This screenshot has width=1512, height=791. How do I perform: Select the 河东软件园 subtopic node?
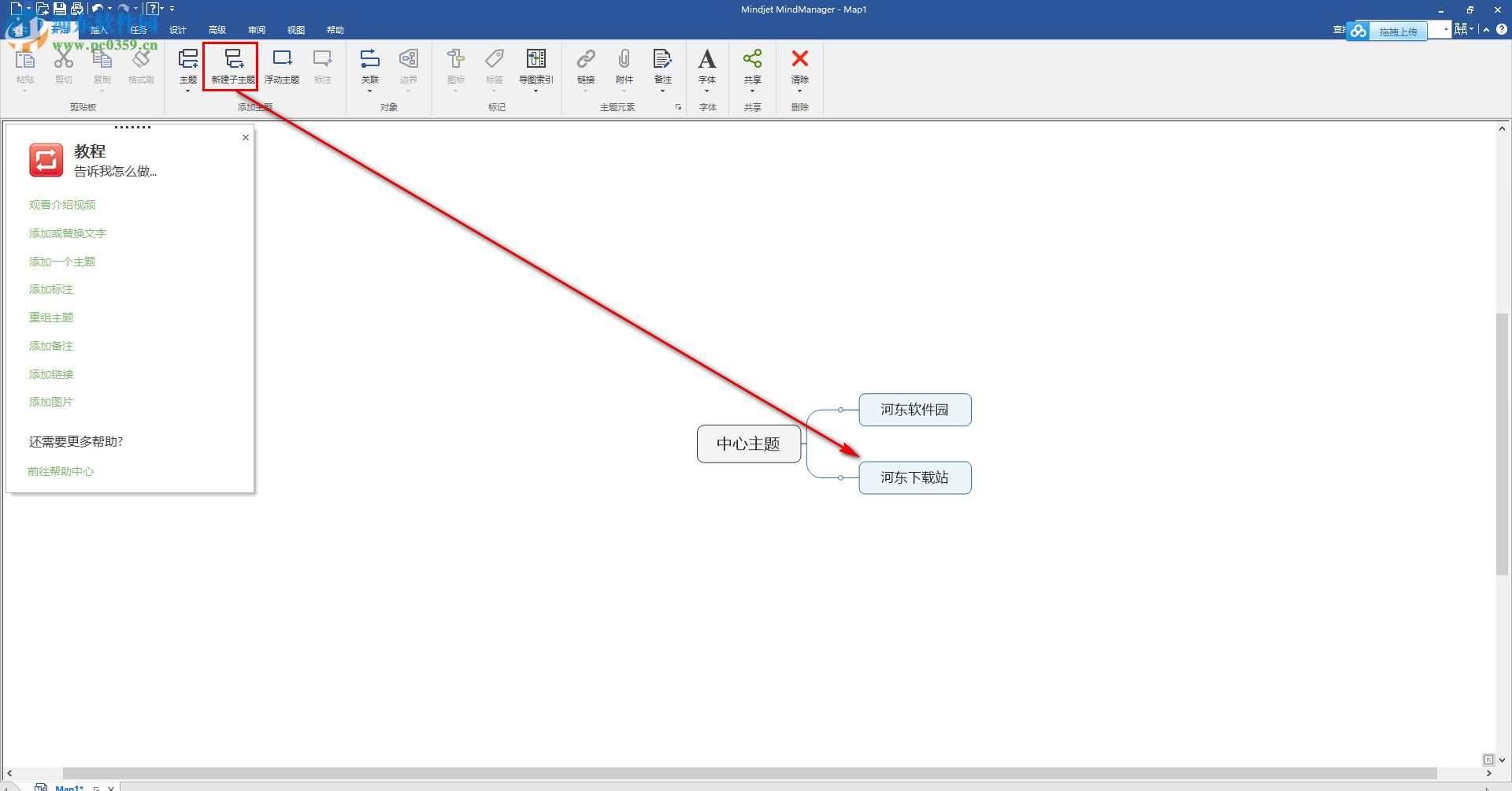tap(915, 410)
